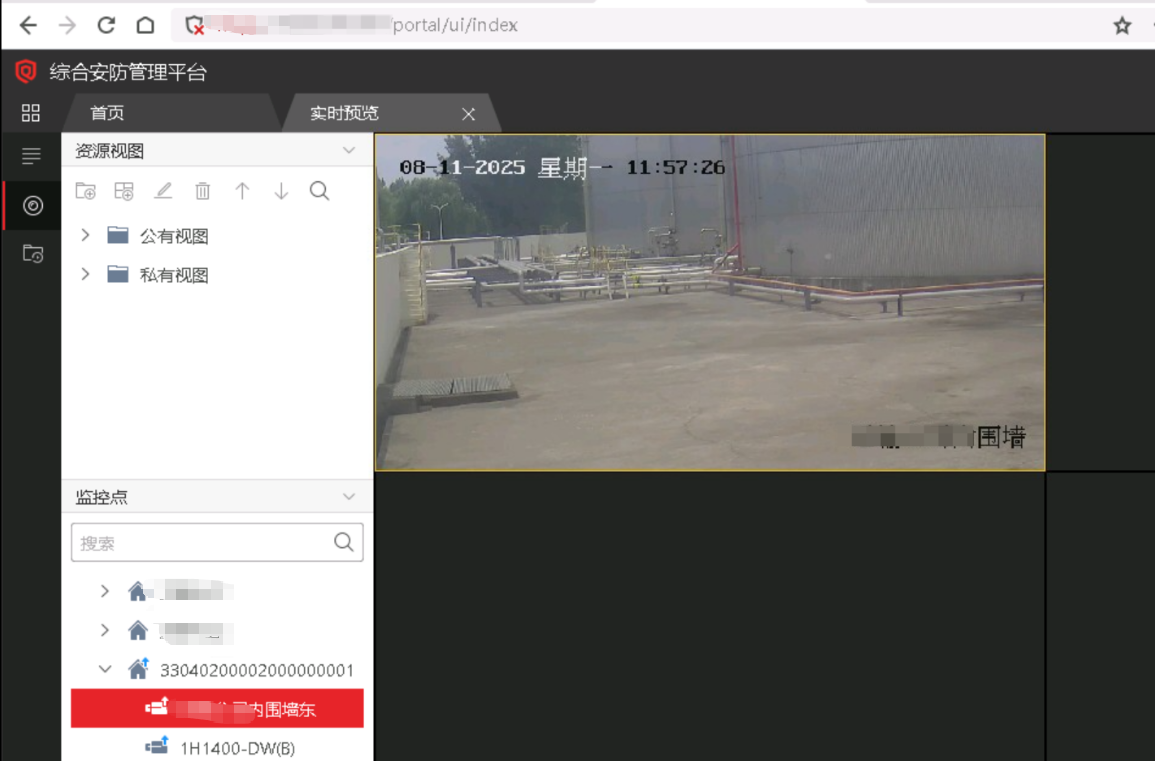
Task: Click the move up arrow icon
Action: [x=242, y=191]
